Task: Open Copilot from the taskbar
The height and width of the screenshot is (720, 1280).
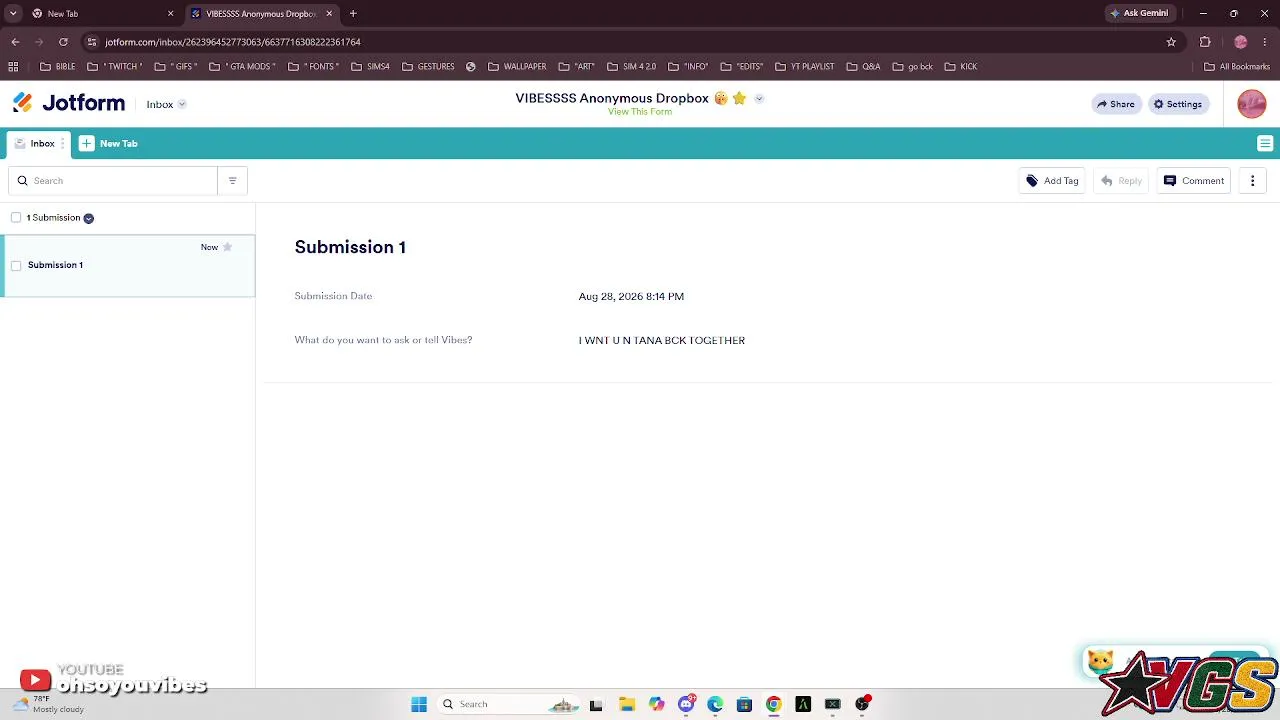Action: pyautogui.click(x=656, y=705)
